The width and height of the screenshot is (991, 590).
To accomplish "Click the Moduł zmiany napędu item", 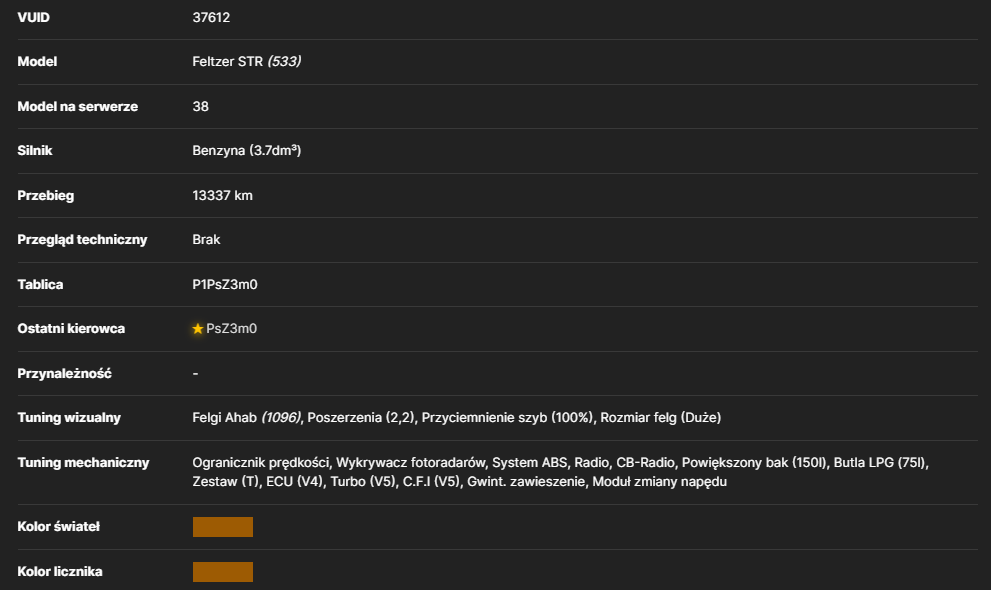I will (659, 481).
